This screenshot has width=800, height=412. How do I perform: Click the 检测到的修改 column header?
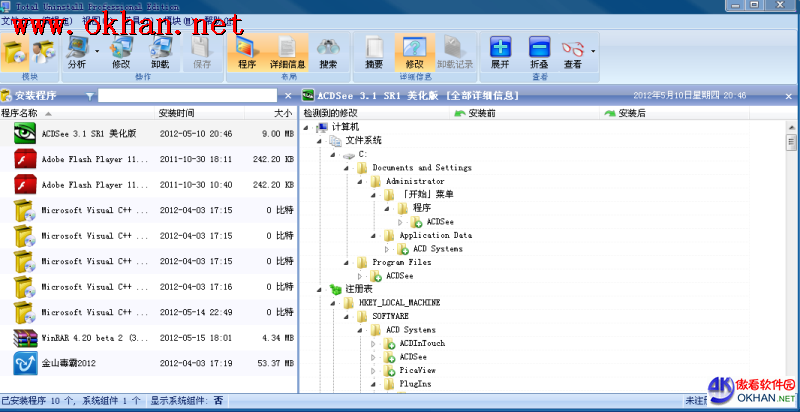coord(375,113)
